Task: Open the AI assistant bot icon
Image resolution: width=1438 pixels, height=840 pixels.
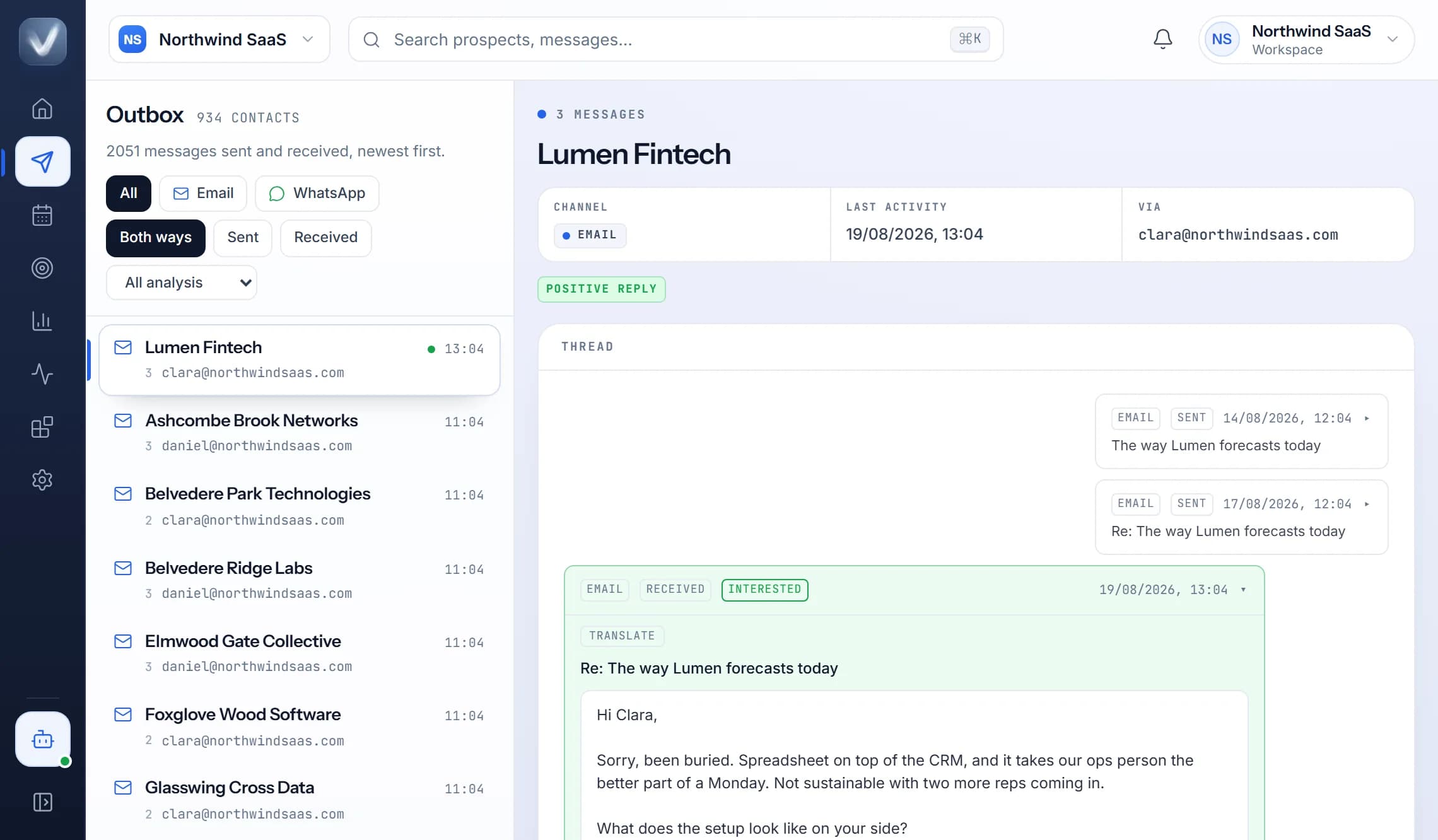Action: [42, 739]
